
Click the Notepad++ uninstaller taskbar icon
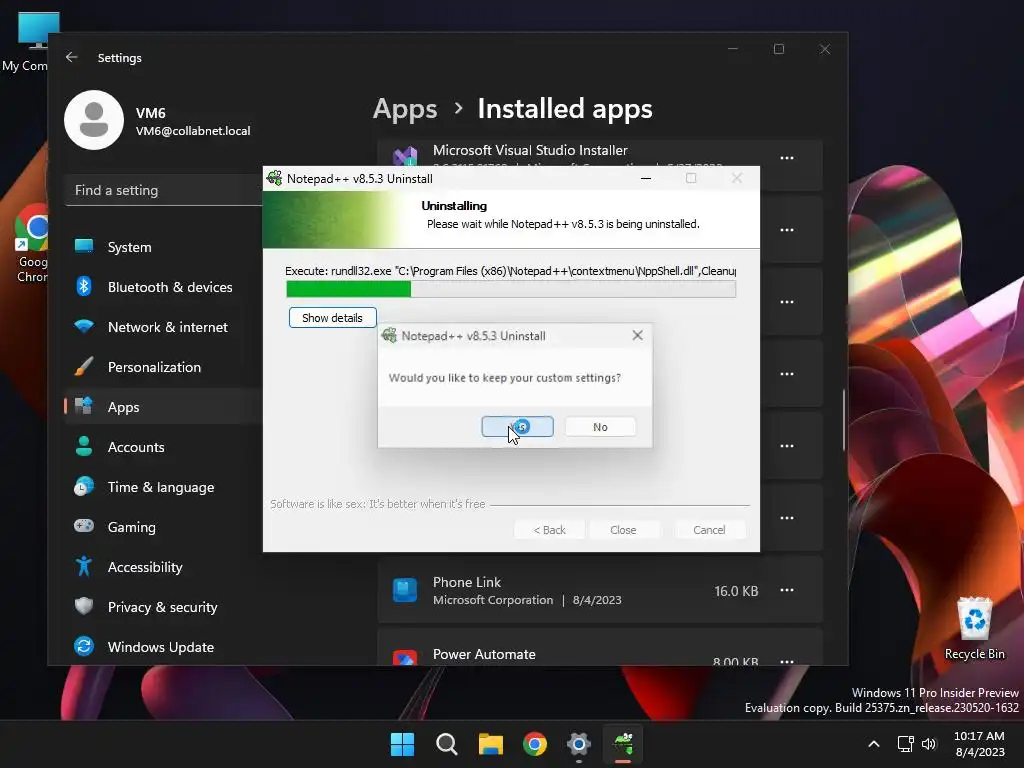[x=623, y=744]
